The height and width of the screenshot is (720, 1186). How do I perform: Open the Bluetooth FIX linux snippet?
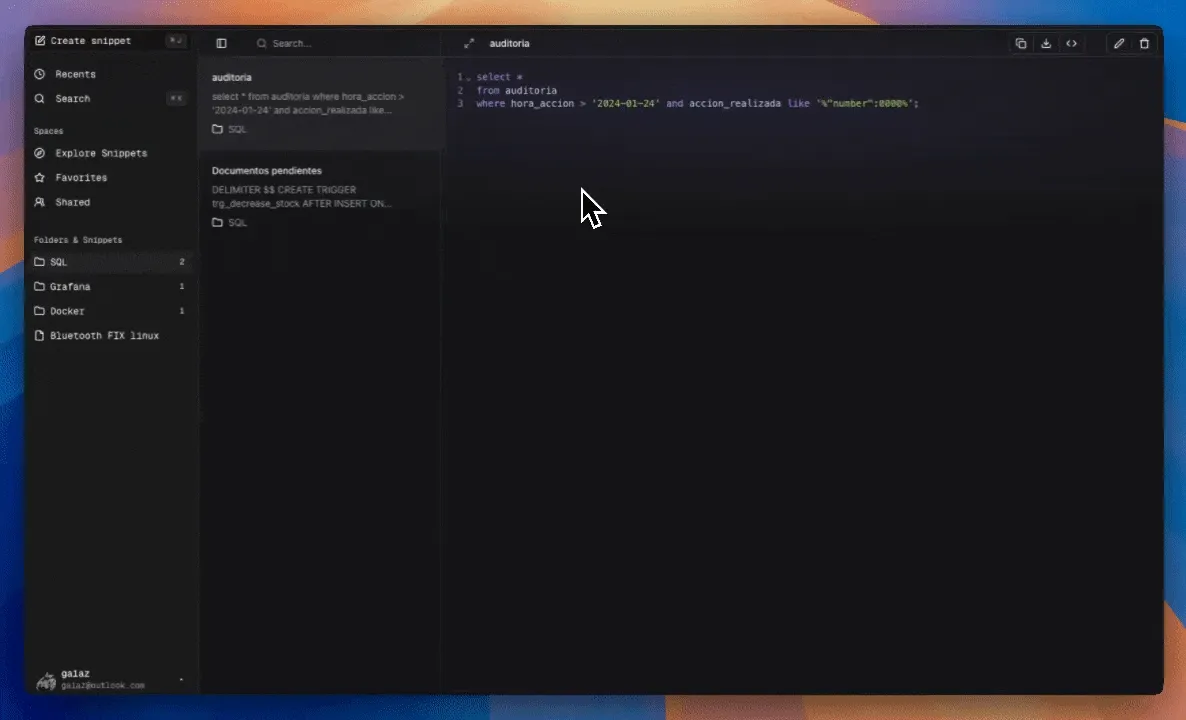click(x=110, y=335)
